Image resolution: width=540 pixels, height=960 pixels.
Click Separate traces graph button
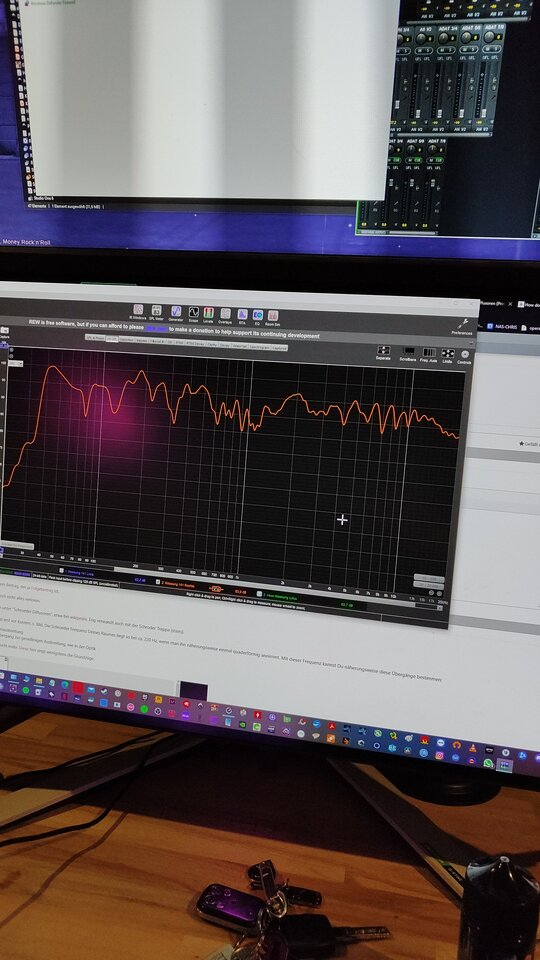[383, 353]
